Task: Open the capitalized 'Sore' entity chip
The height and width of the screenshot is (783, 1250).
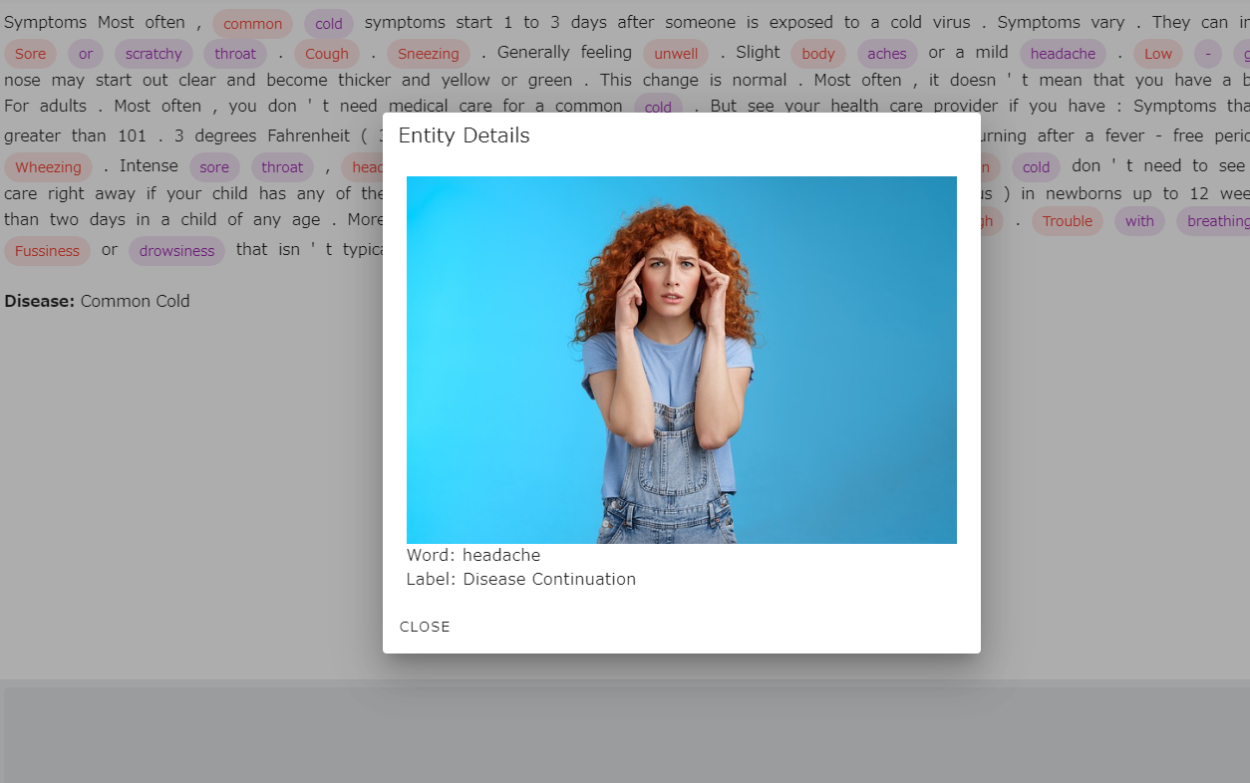Action: 30,54
